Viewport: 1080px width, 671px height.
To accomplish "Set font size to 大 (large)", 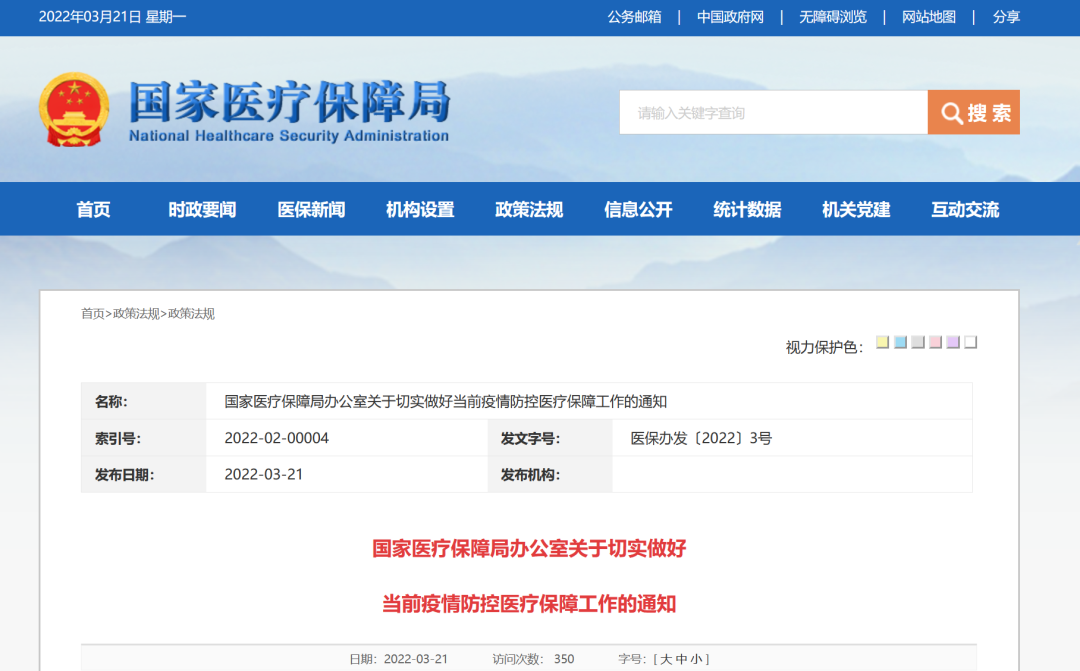I will (x=666, y=657).
